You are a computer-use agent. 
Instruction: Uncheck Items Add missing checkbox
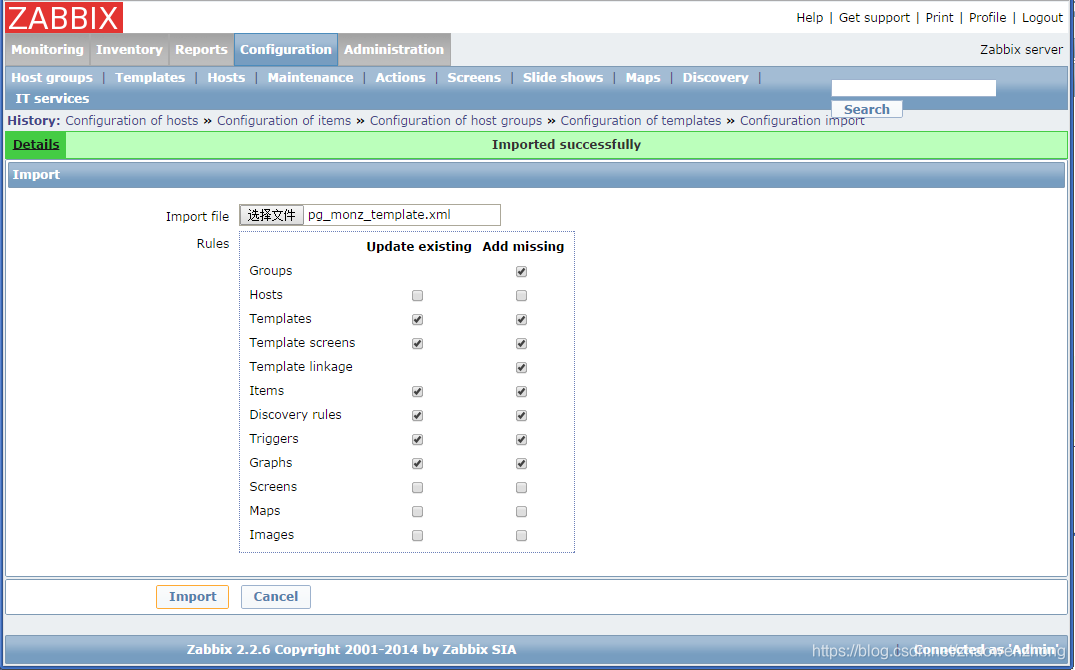coord(522,392)
